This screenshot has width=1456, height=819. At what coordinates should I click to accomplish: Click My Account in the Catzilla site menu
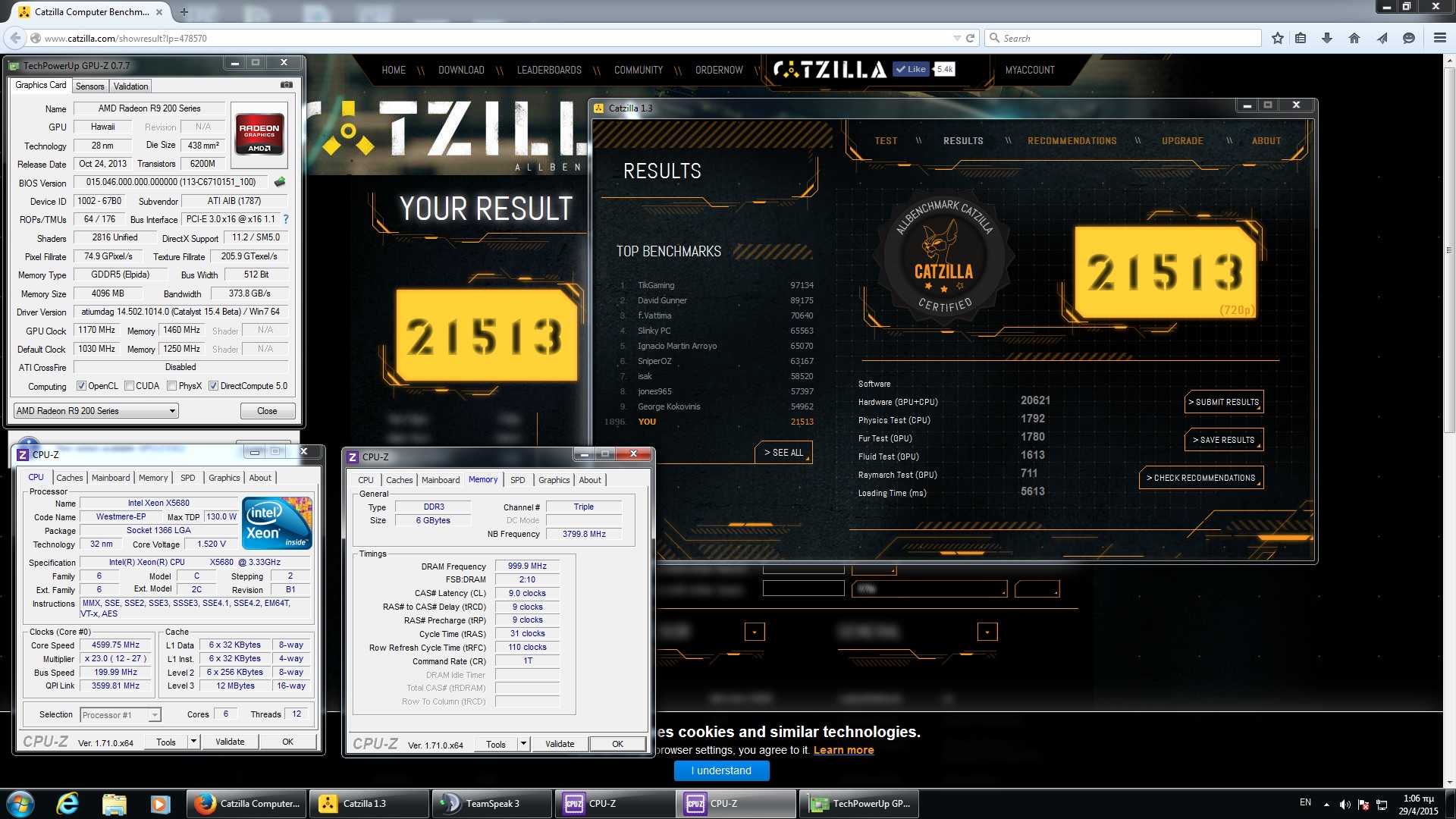1030,70
